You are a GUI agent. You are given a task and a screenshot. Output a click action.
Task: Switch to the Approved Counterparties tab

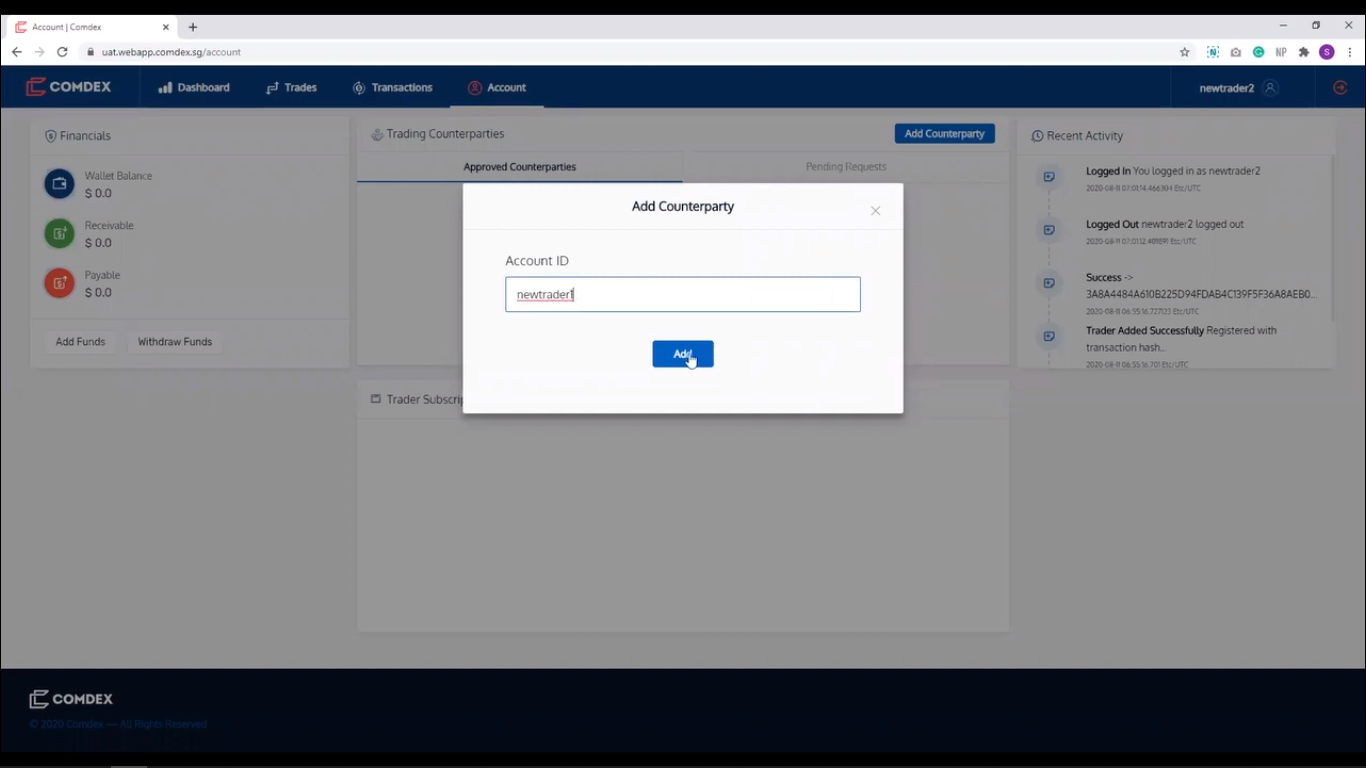[x=519, y=167]
